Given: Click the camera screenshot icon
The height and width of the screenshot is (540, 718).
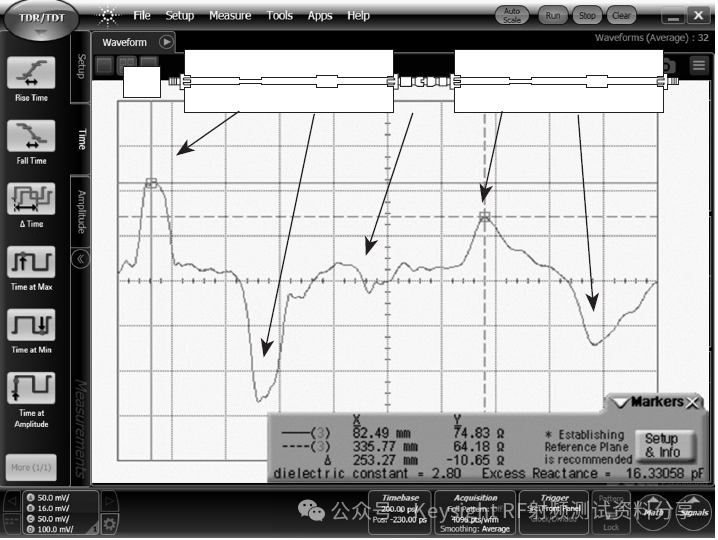Looking at the screenshot, I should 669,66.
